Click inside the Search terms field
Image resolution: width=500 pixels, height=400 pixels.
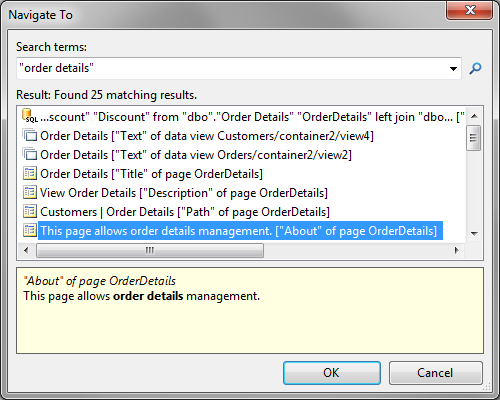tap(231, 68)
